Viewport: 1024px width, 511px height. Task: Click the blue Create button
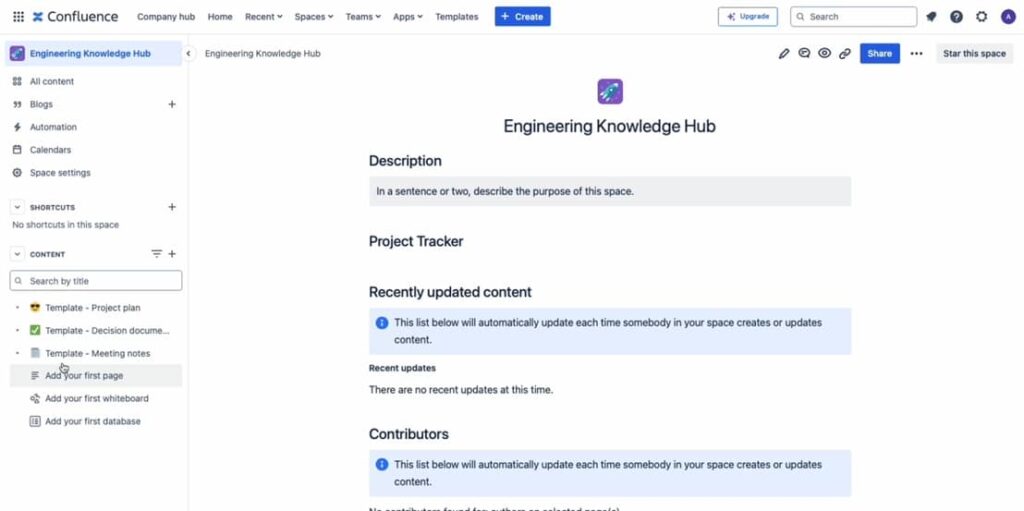tap(522, 17)
